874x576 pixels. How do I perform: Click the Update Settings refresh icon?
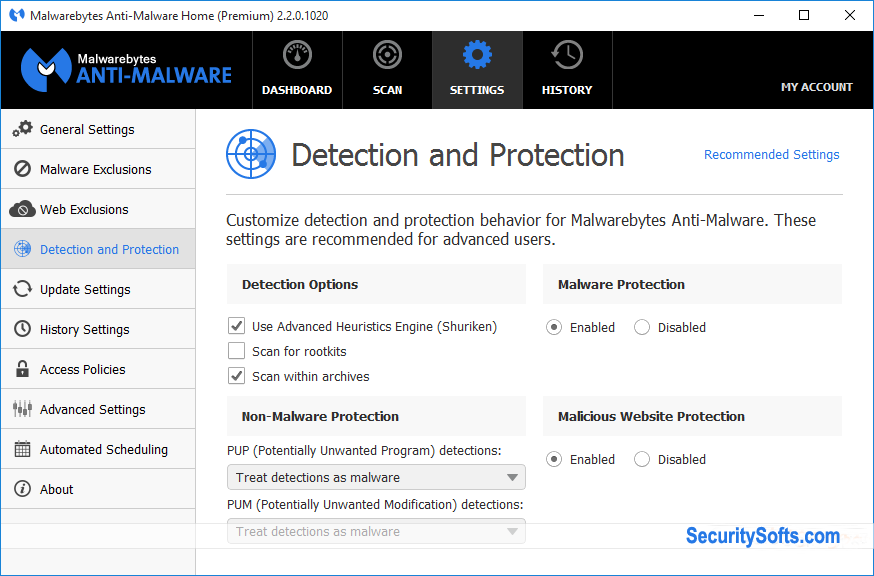(22, 289)
